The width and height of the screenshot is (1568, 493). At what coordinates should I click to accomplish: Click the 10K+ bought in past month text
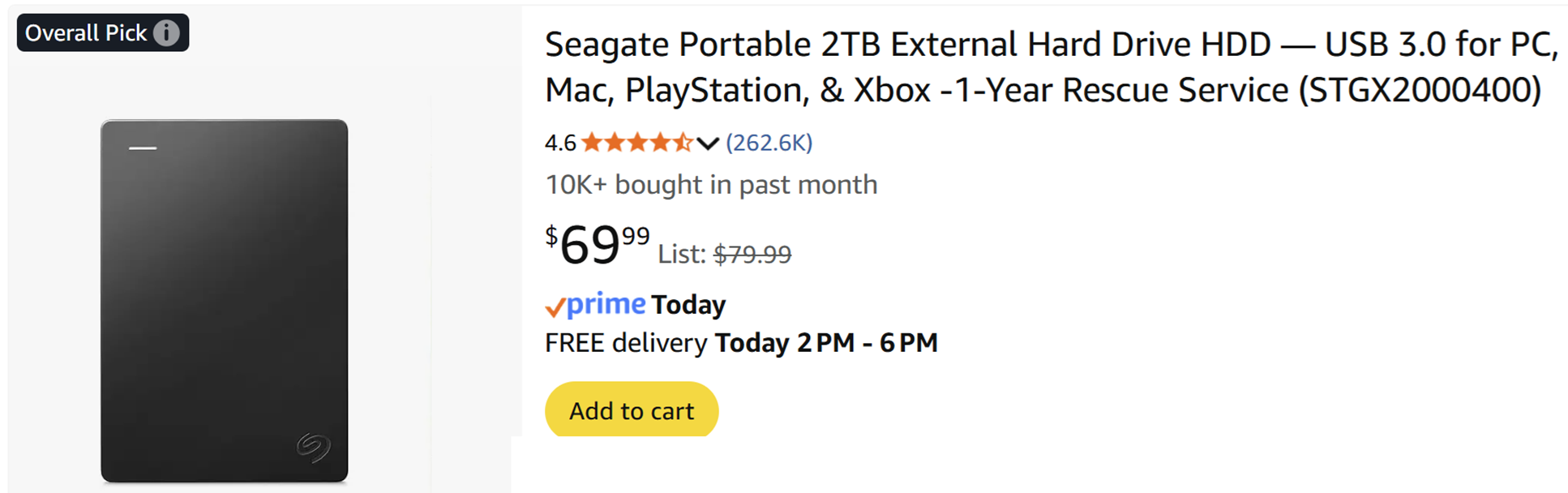pos(711,185)
